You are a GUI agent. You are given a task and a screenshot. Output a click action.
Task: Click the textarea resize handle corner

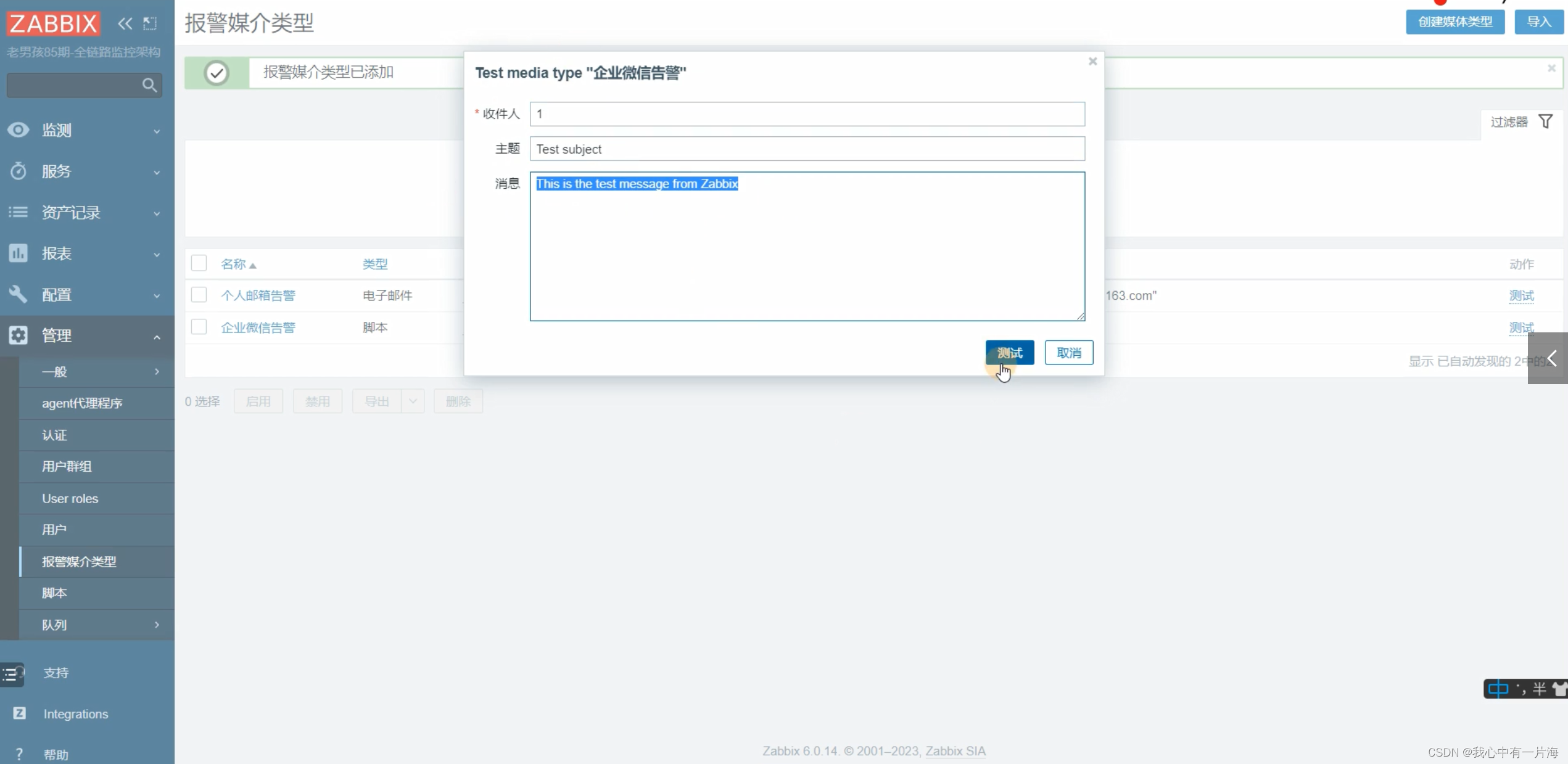click(1080, 316)
